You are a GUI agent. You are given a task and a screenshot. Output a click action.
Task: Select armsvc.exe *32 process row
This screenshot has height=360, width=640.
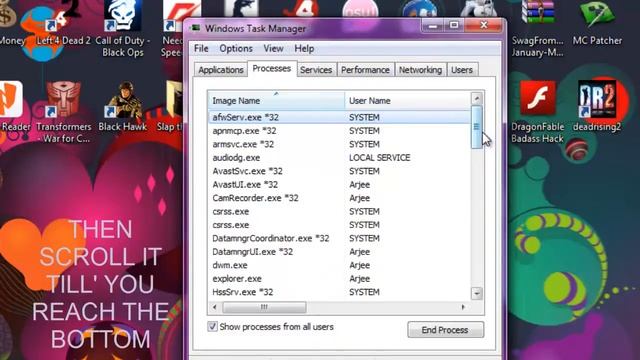point(340,144)
